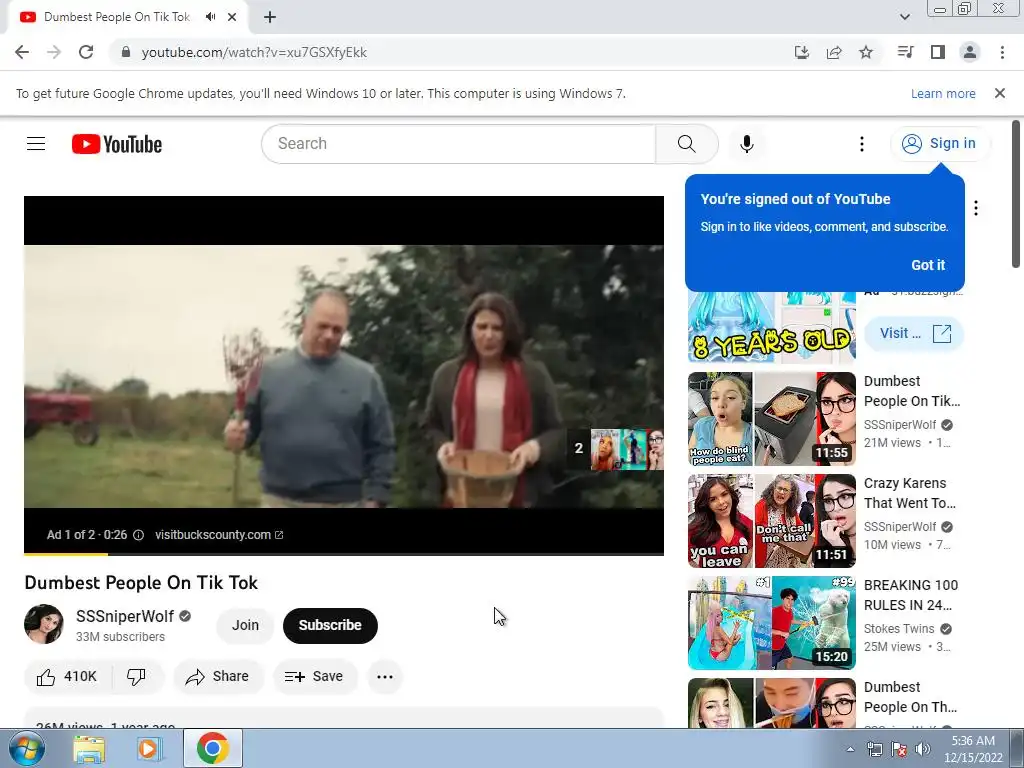Viewport: 1024px width, 768px height.
Task: Open the Share dialog
Action: 218,677
